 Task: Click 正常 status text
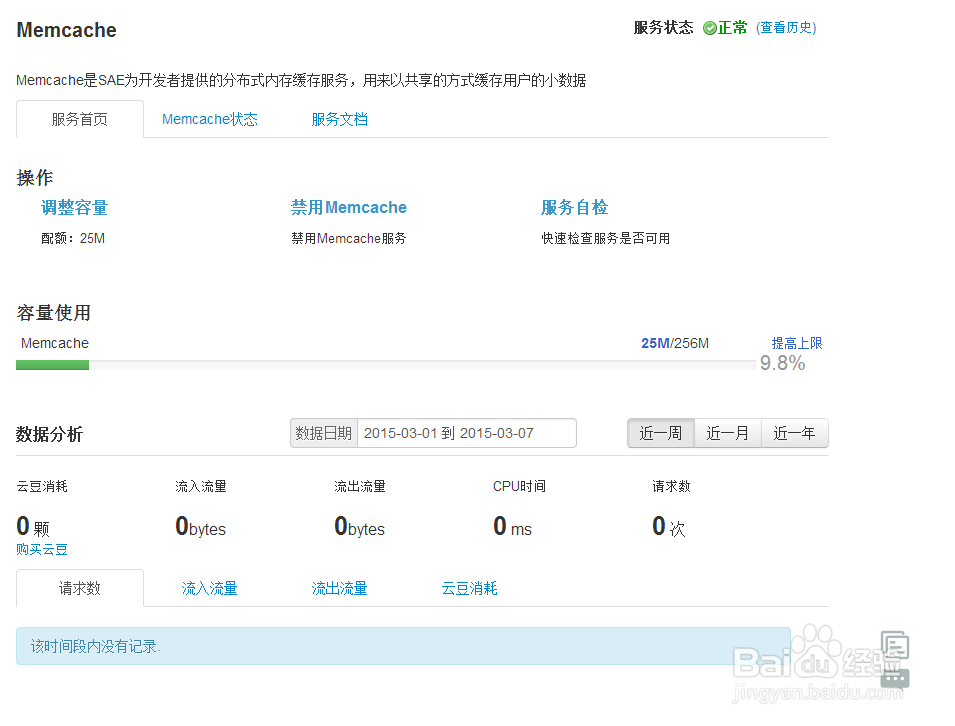pos(733,27)
